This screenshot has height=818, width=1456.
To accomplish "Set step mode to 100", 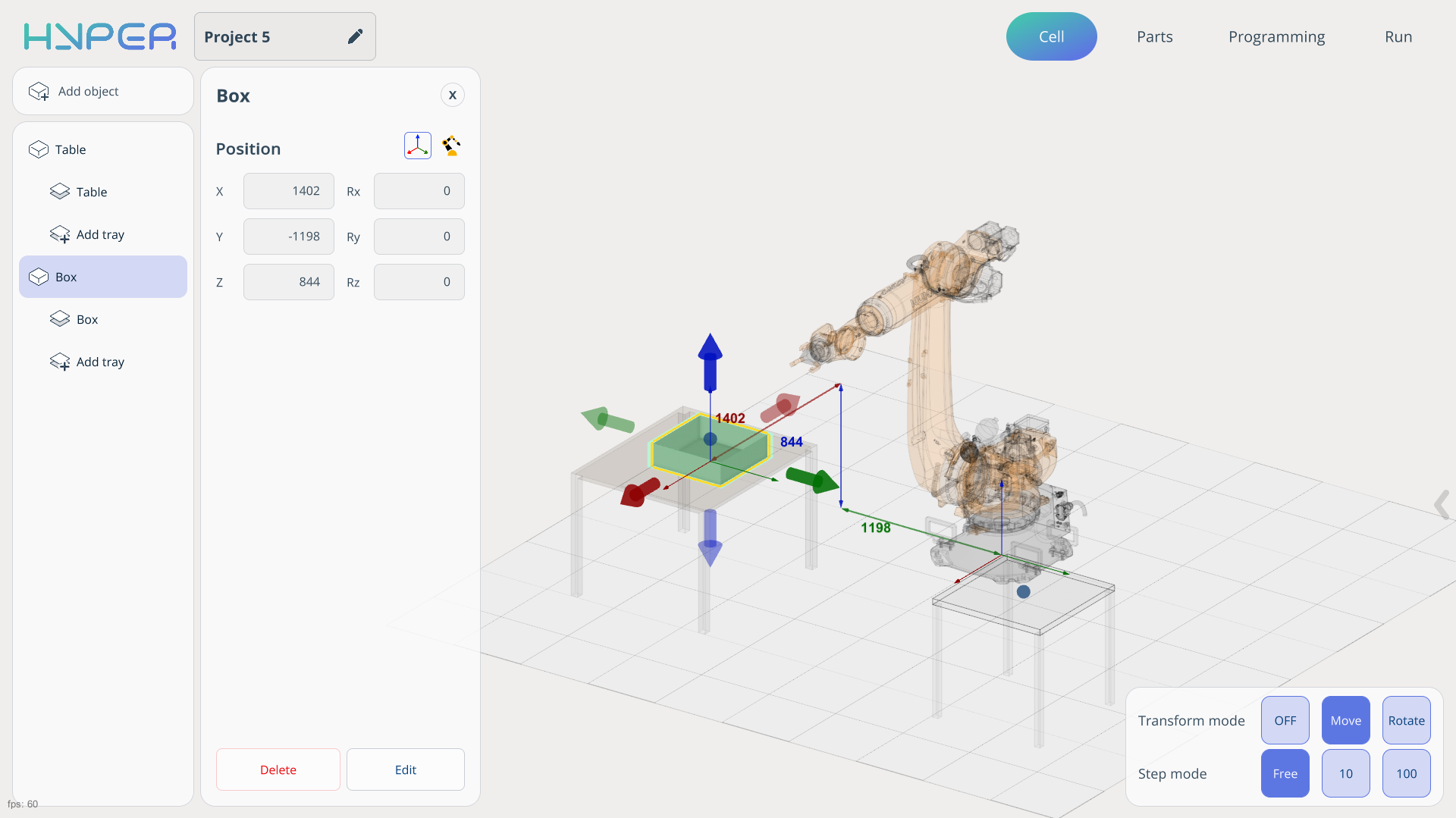I will click(1406, 773).
